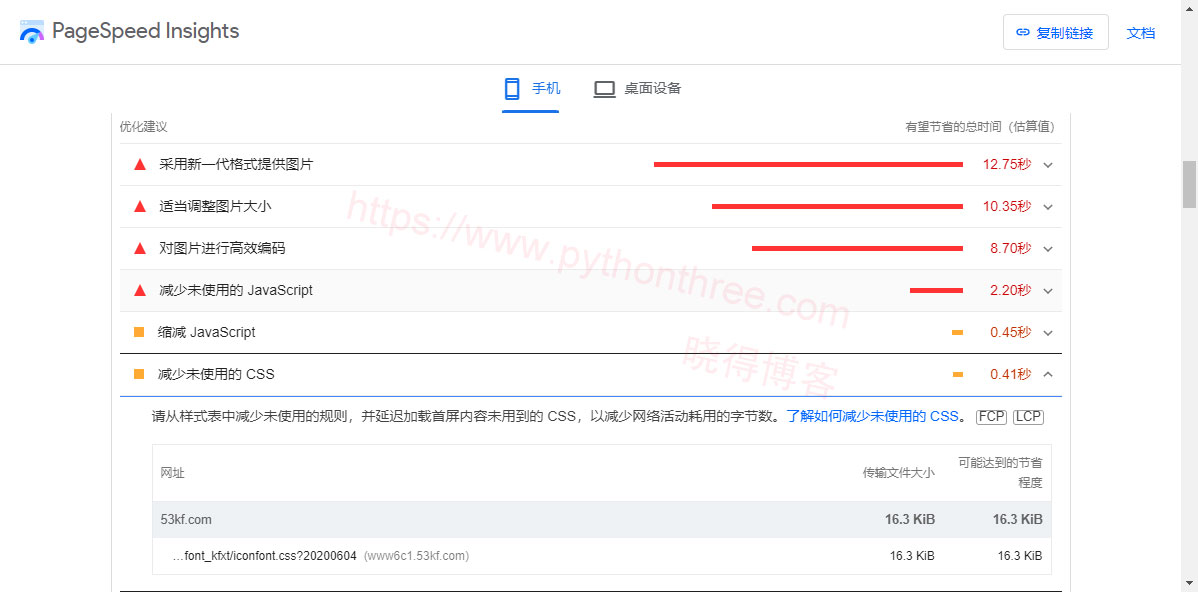
Task: Click the phone icon in 手机 tab
Action: [x=512, y=89]
